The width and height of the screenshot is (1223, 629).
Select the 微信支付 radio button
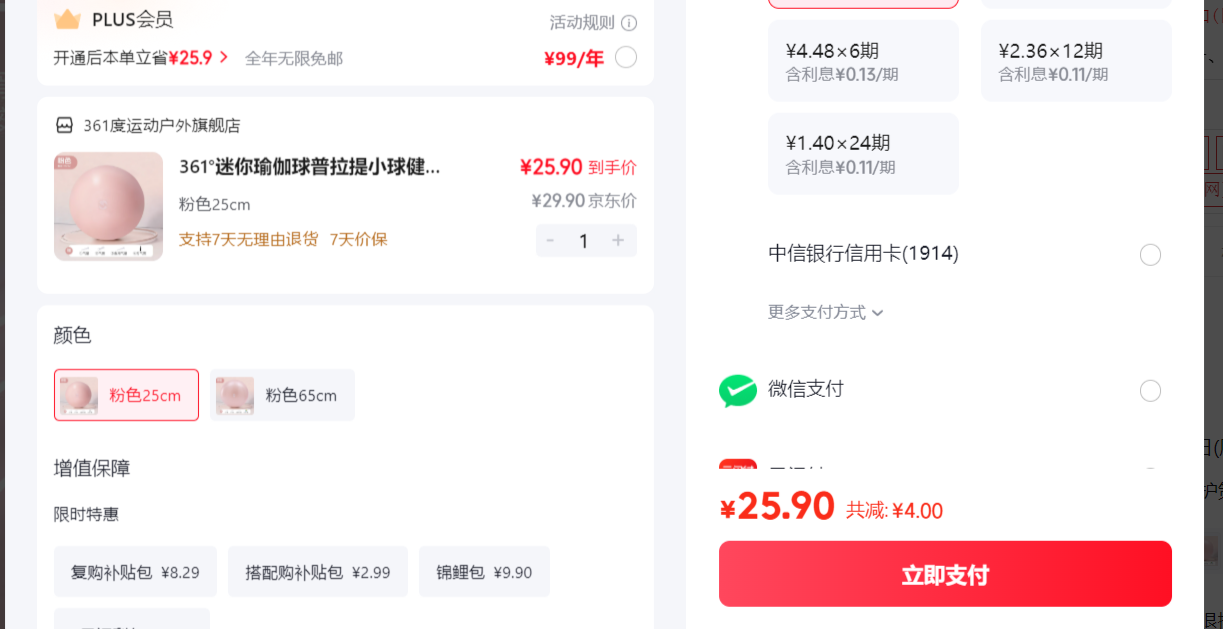tap(1150, 390)
